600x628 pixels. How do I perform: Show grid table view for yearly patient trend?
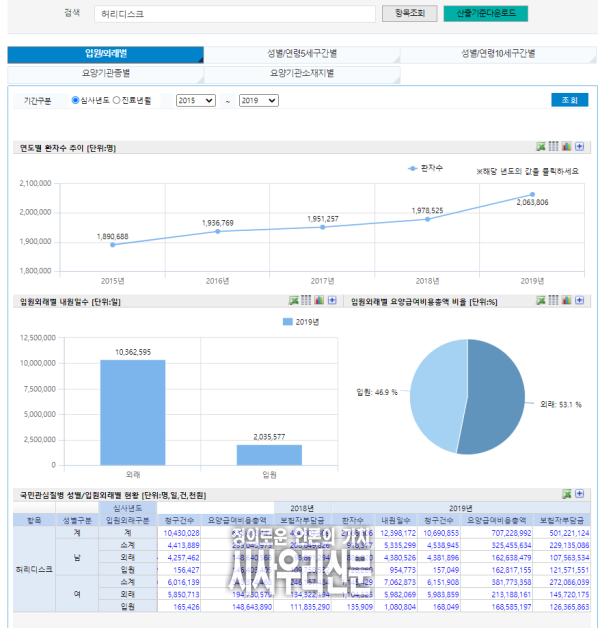click(554, 147)
